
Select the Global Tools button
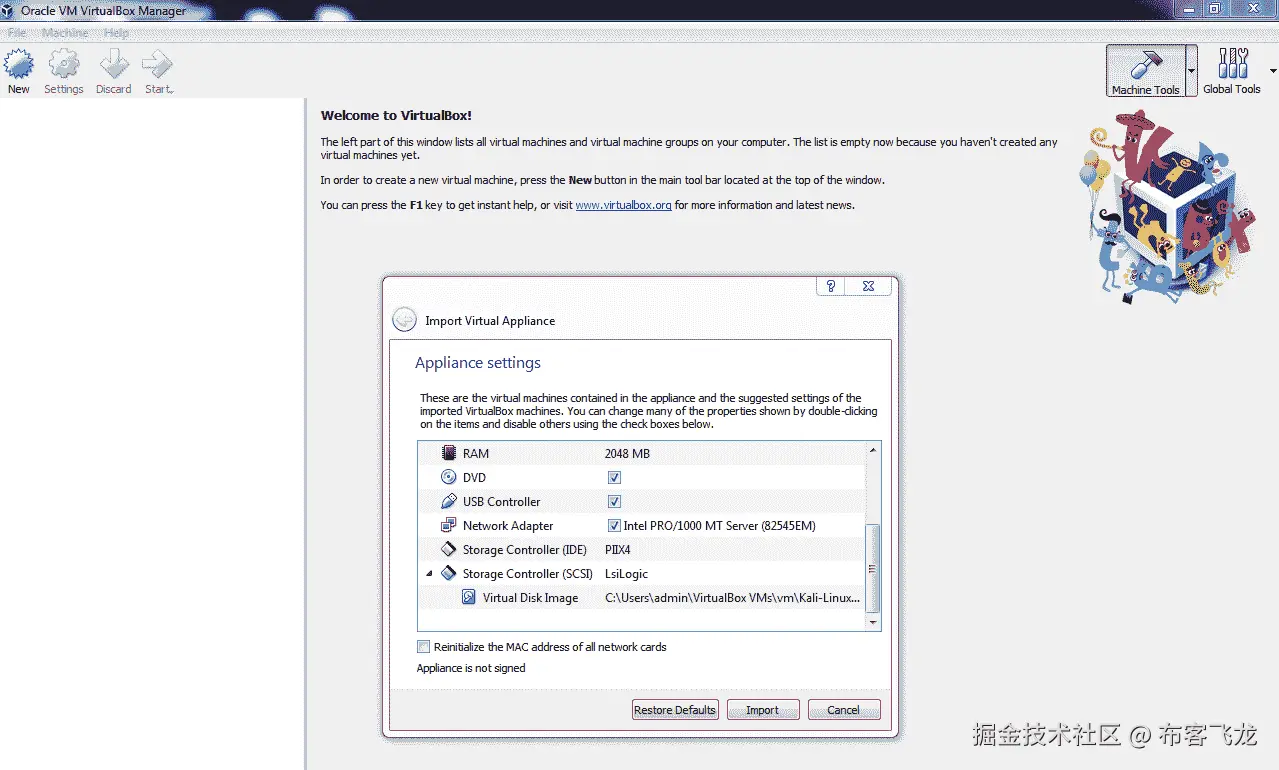pyautogui.click(x=1231, y=71)
